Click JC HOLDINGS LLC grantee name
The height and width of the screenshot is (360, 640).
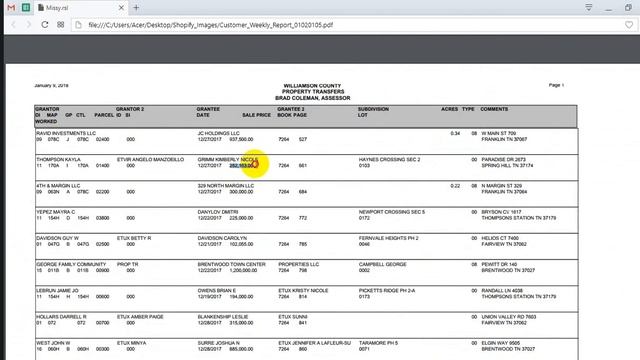219,133
